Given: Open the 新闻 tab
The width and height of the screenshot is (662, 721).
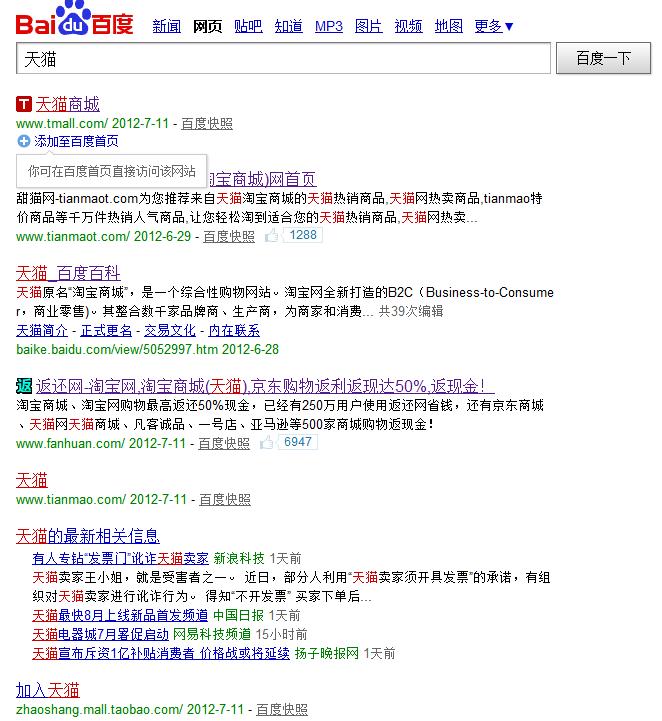Looking at the screenshot, I should [166, 27].
